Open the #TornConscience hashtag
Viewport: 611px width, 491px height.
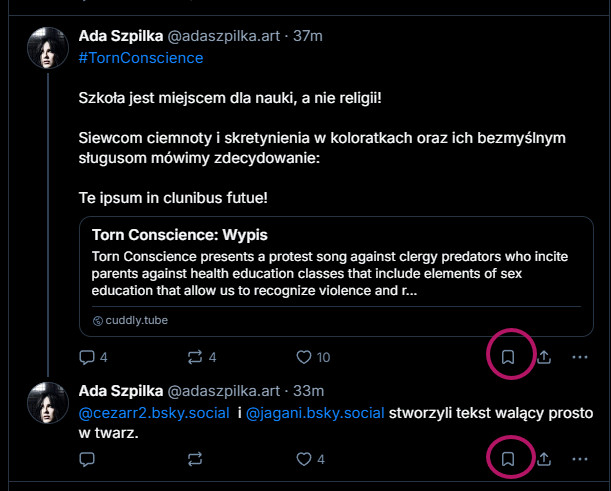[141, 58]
